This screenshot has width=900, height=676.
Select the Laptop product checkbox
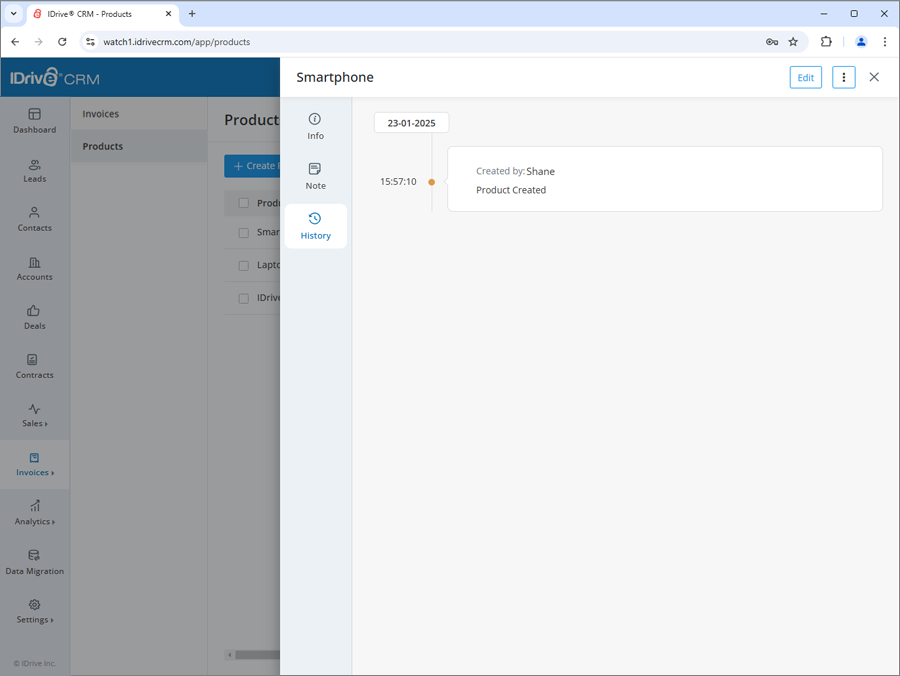pos(244,264)
